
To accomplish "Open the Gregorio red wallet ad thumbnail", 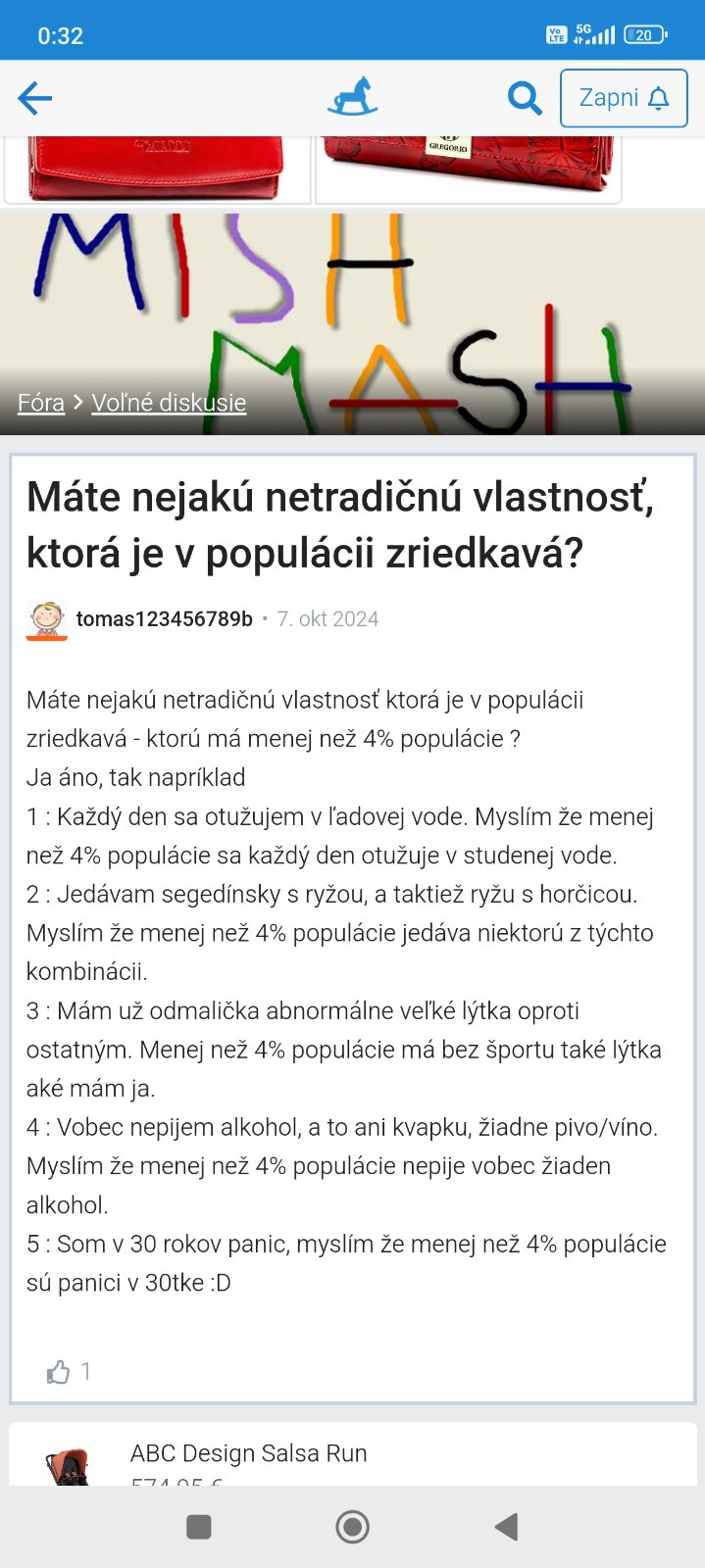I will (x=469, y=169).
